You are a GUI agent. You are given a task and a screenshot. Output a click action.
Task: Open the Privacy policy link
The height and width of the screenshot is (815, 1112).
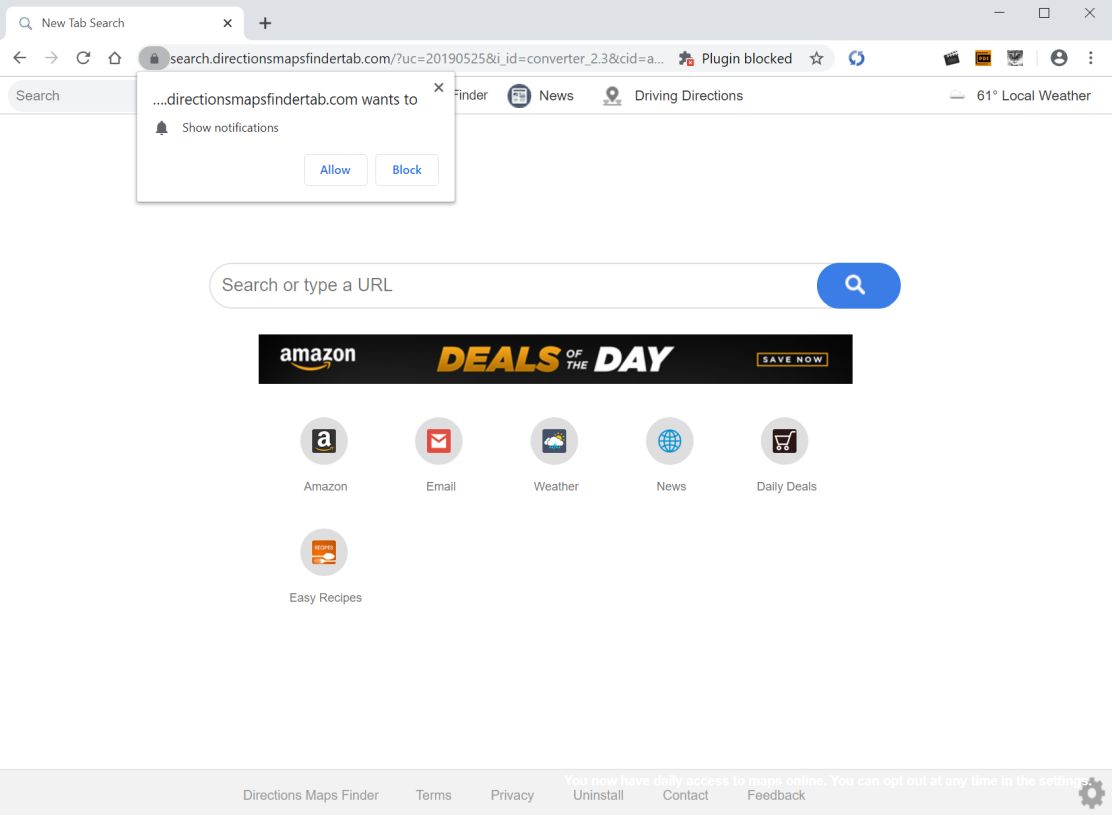(x=512, y=795)
